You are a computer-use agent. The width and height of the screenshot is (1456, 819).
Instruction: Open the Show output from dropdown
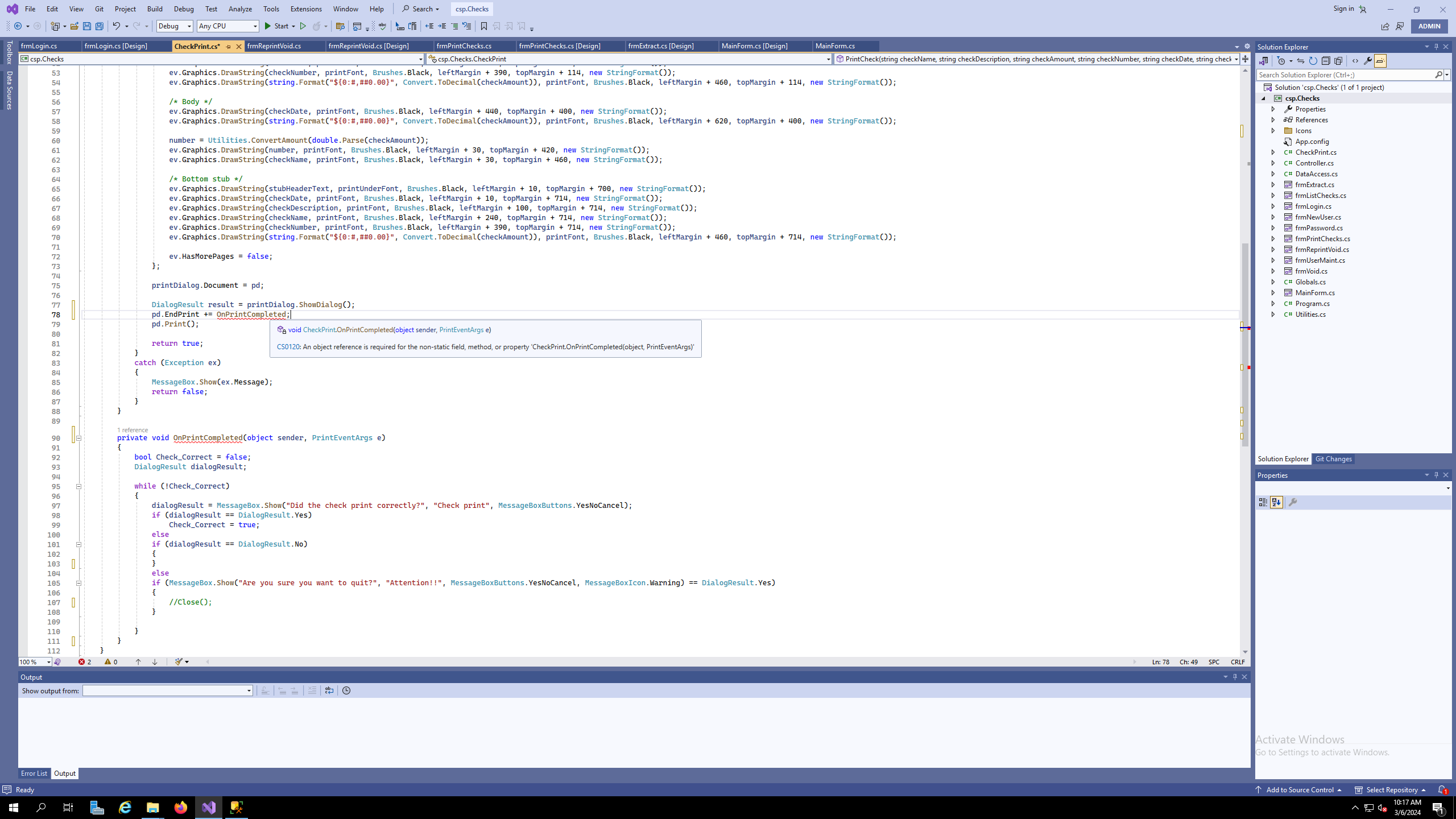point(168,690)
